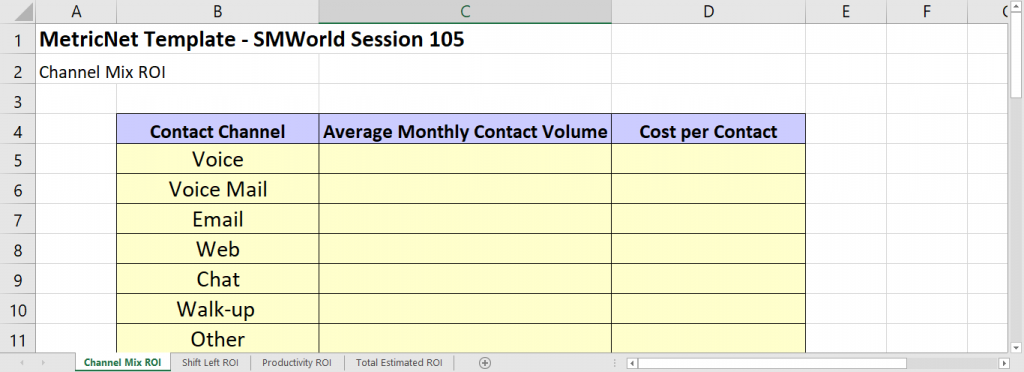Select column C header

coord(465,12)
